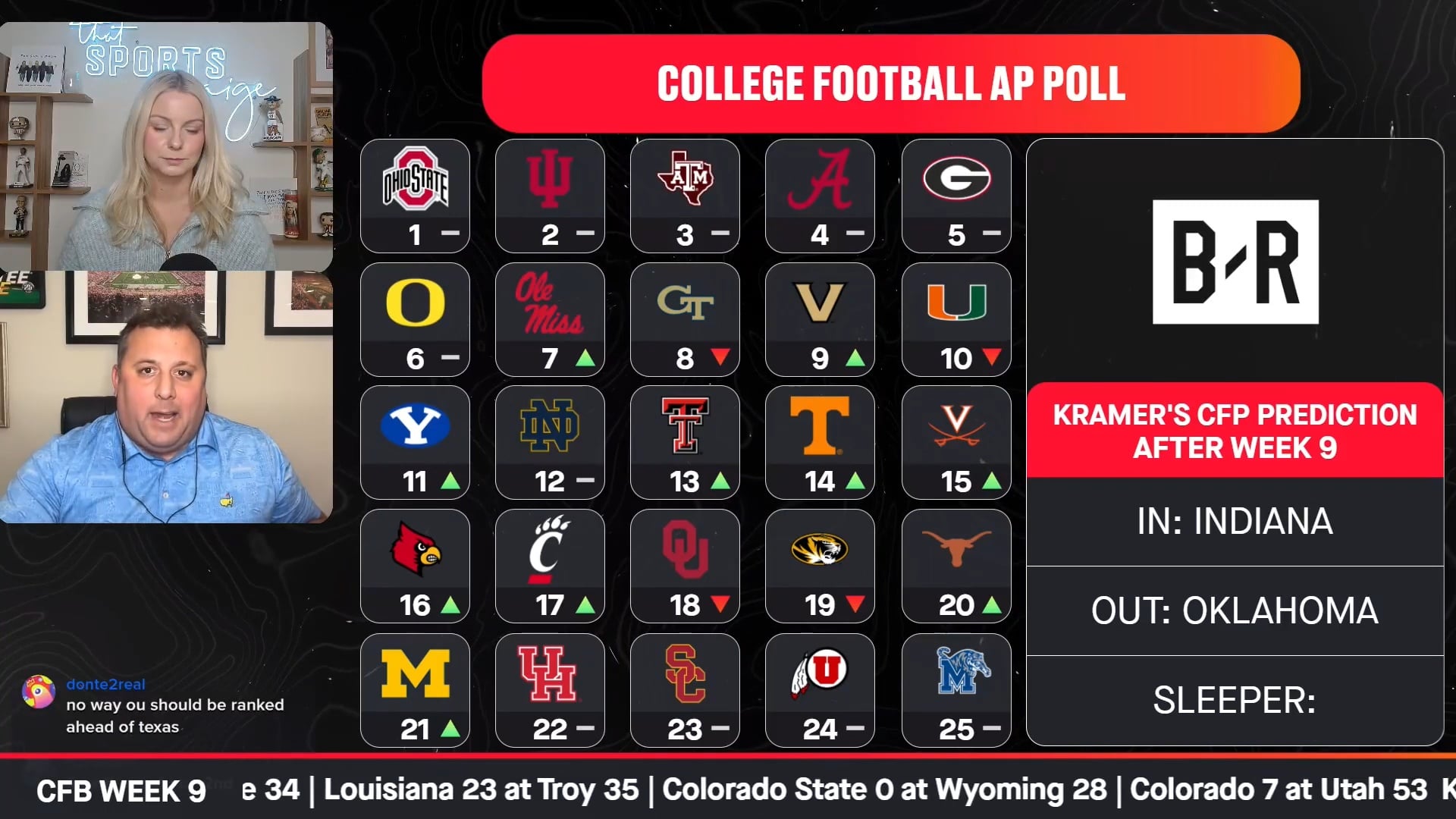Click the Bleacher Report B/R logo

1235,262
